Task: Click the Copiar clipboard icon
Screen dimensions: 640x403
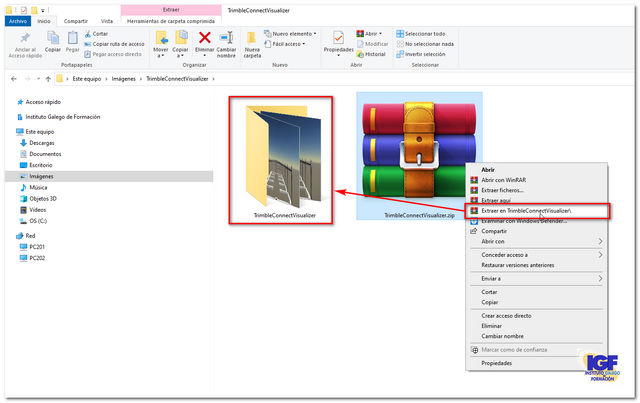Action: [x=53, y=38]
